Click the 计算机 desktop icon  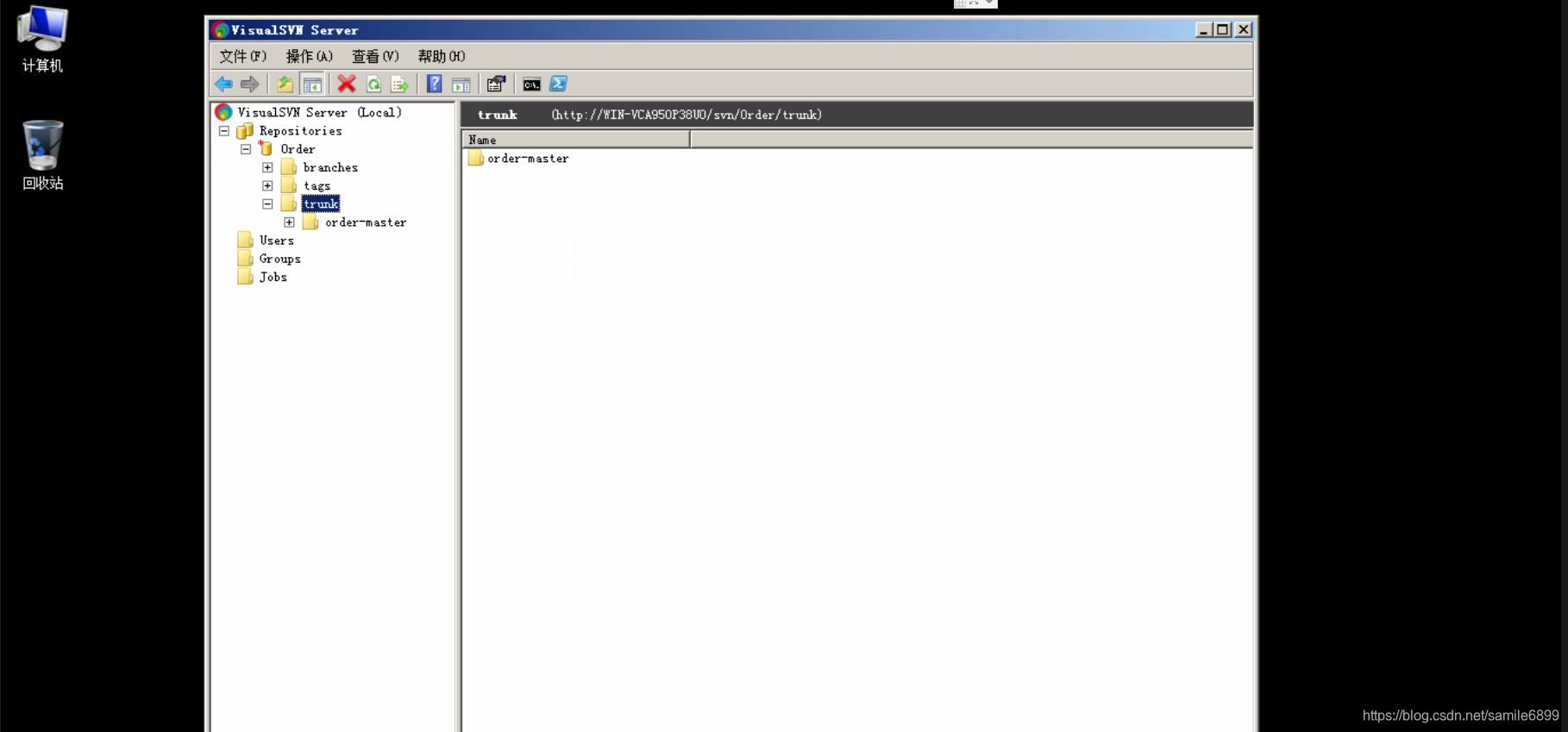pos(42,40)
